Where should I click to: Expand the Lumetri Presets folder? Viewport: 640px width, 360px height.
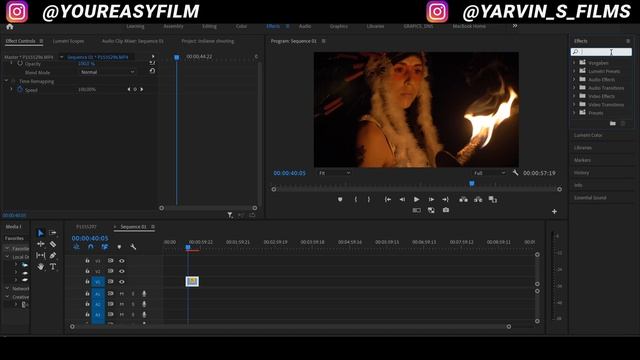point(574,71)
